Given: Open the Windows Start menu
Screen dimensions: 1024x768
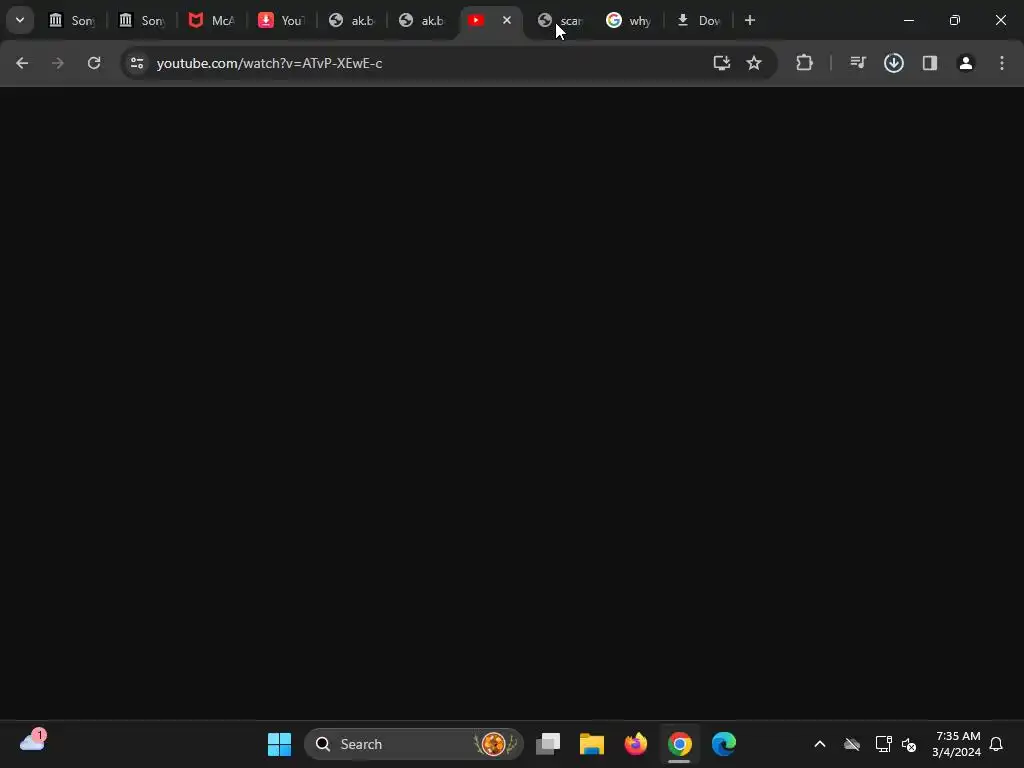Looking at the screenshot, I should (x=280, y=744).
